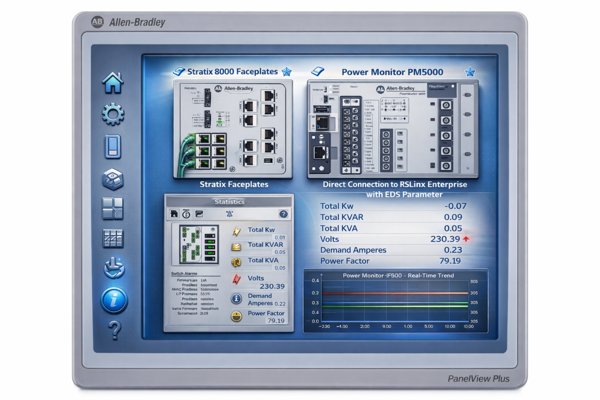Open the Stratix switch faceplate image
This screenshot has height=400, width=600.
click(x=229, y=129)
